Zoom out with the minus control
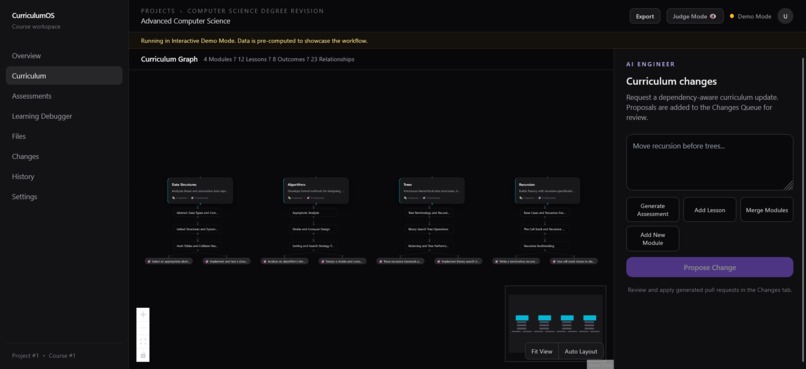Image resolution: width=806 pixels, height=369 pixels. click(x=143, y=328)
